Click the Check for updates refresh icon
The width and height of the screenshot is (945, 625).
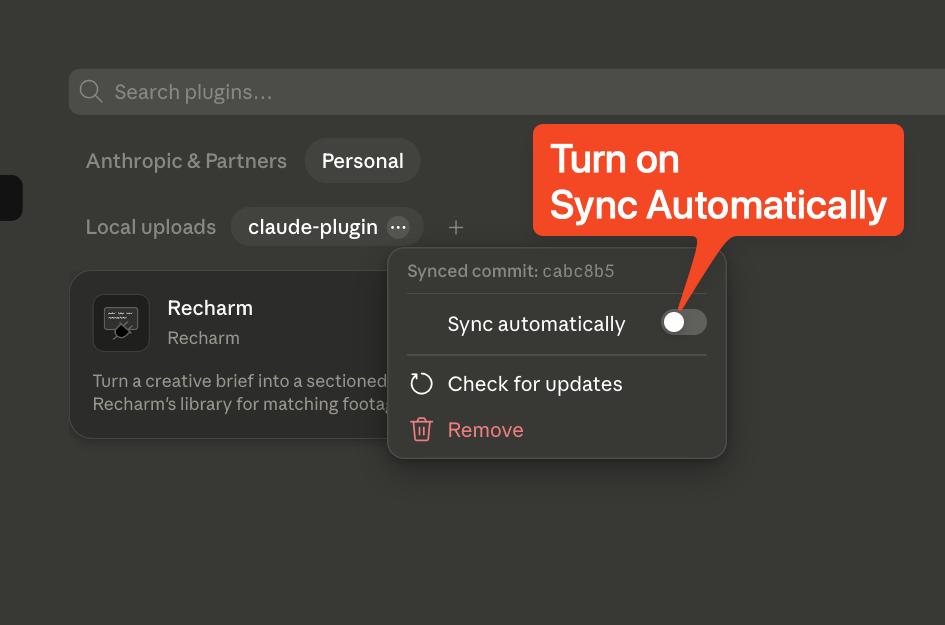pos(421,384)
